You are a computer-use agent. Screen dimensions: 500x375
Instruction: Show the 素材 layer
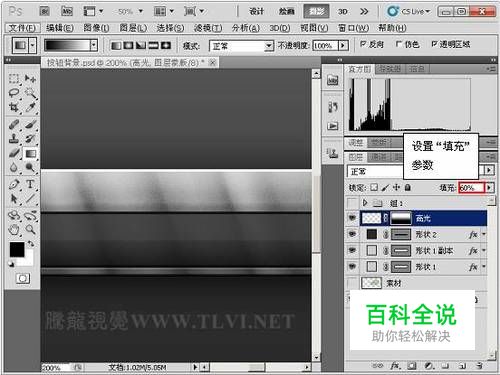click(352, 283)
